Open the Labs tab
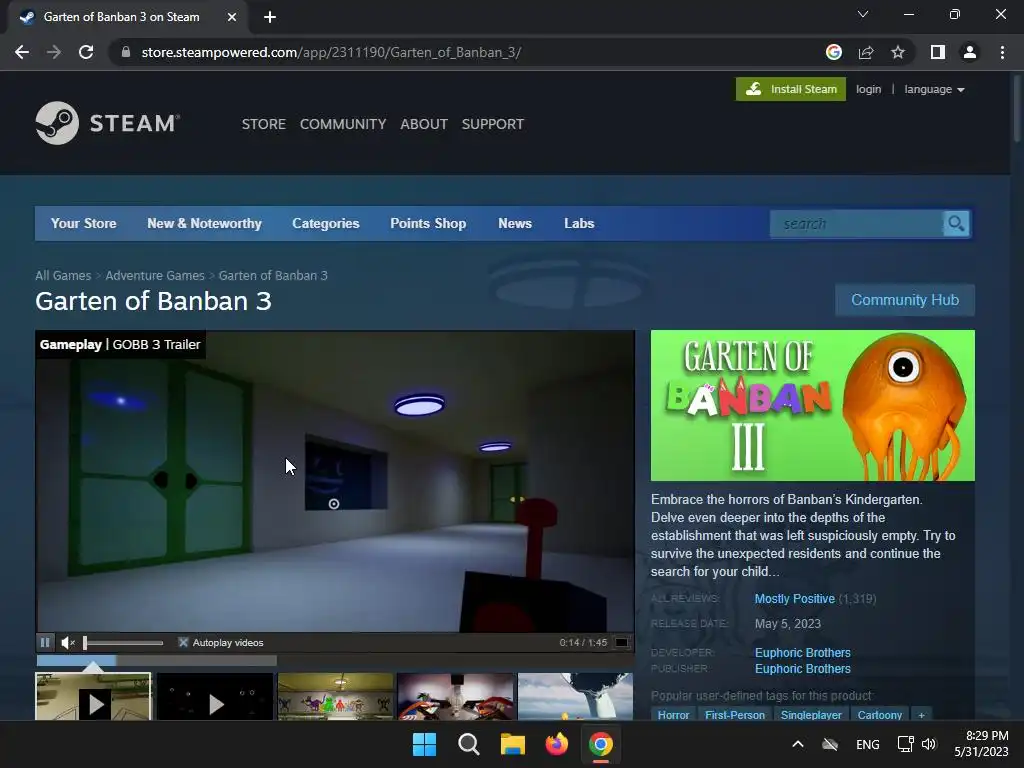Screen dimensions: 1024x768 click(579, 223)
